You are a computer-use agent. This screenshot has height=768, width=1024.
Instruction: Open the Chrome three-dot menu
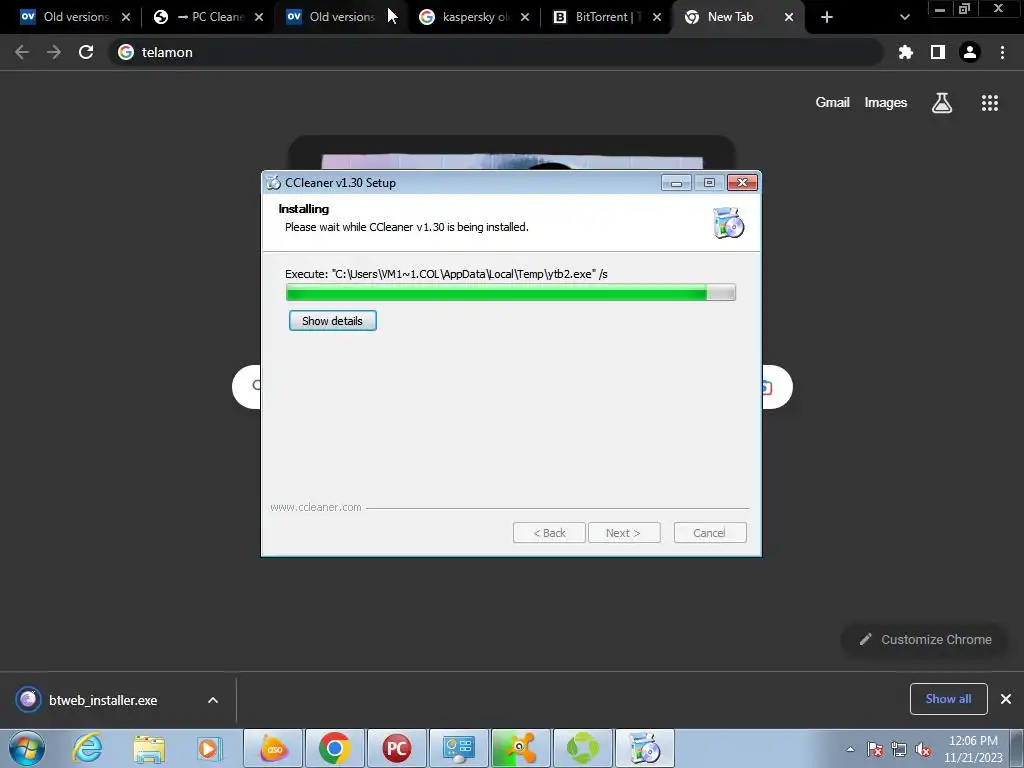[1002, 52]
